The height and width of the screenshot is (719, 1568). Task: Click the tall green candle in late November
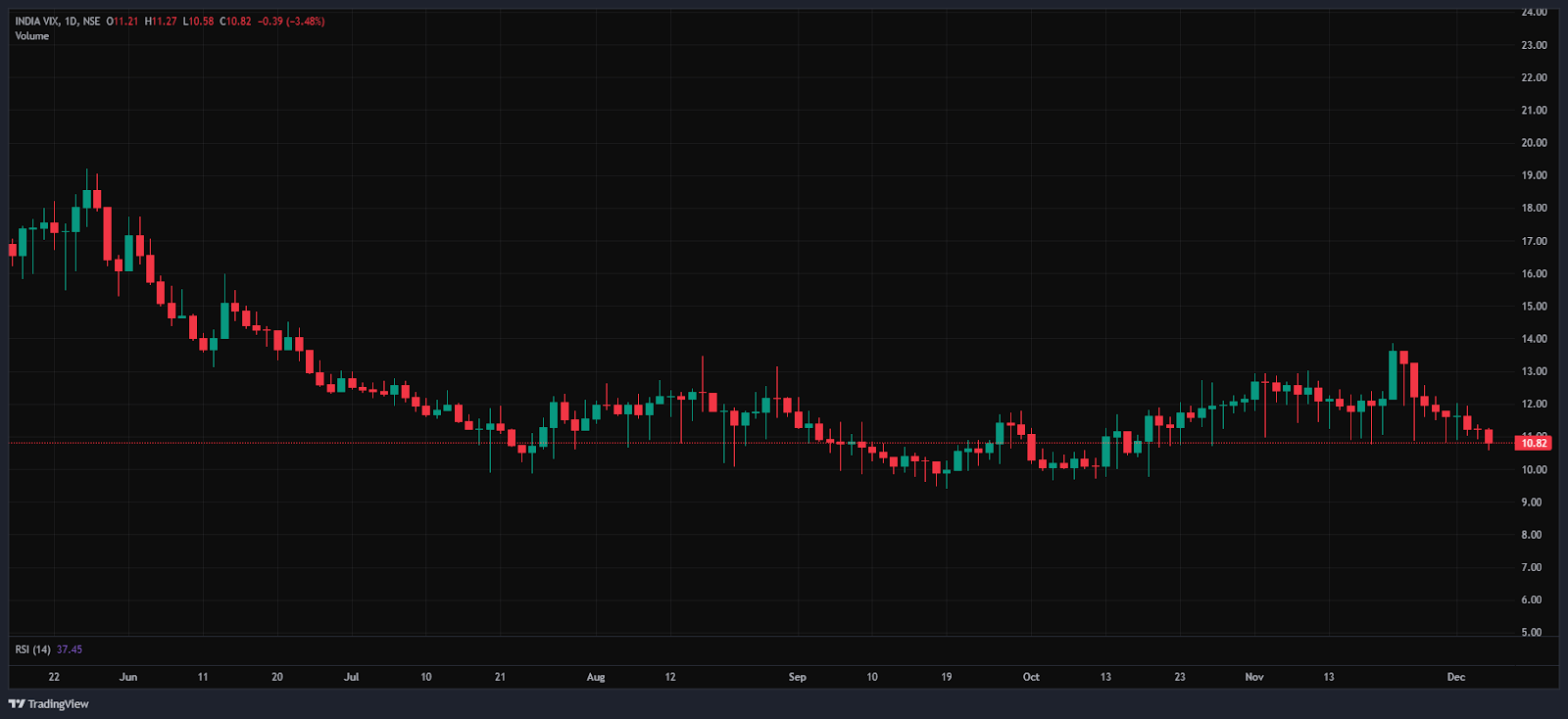pos(1393,375)
